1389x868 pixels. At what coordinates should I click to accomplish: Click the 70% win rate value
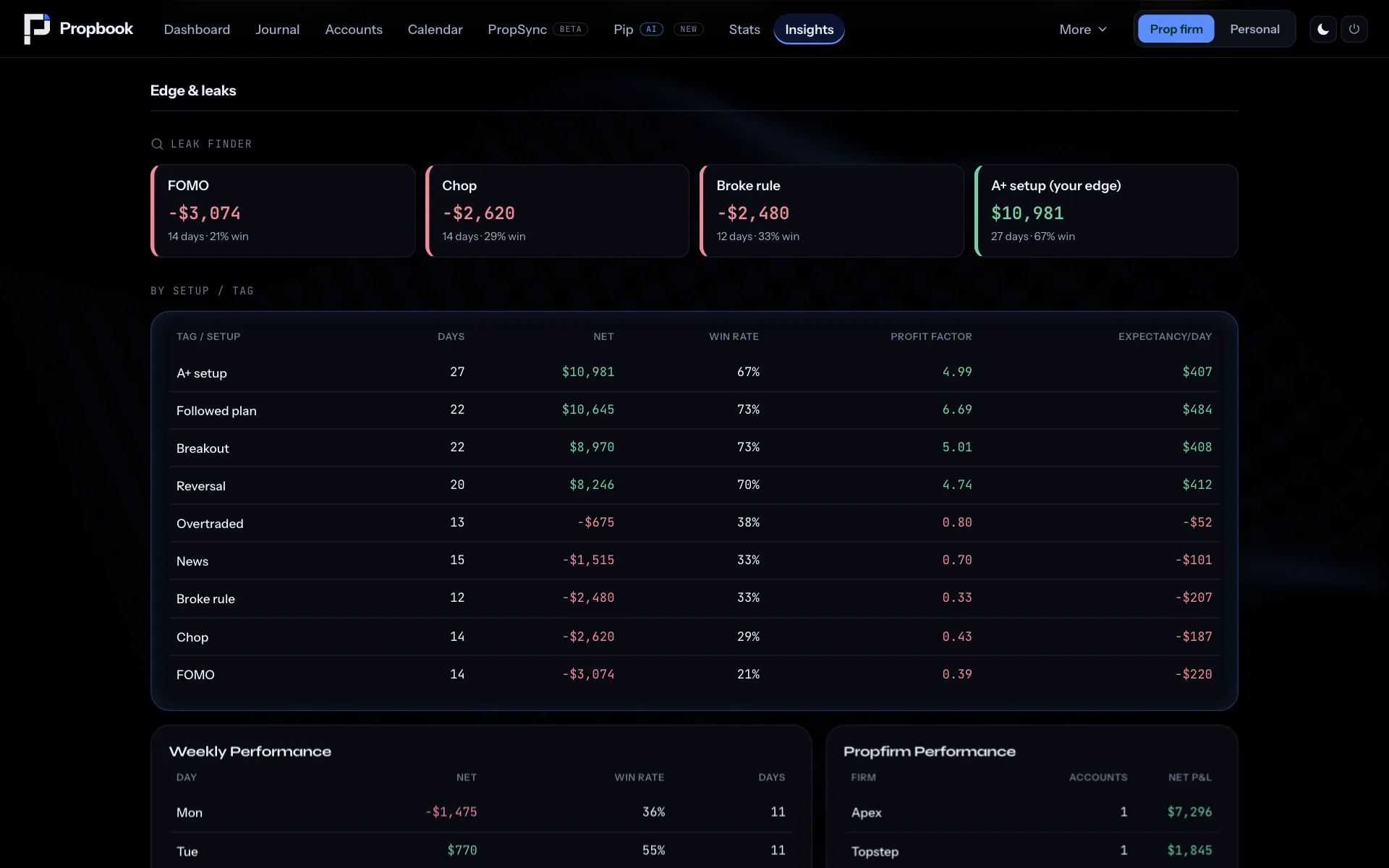[748, 485]
